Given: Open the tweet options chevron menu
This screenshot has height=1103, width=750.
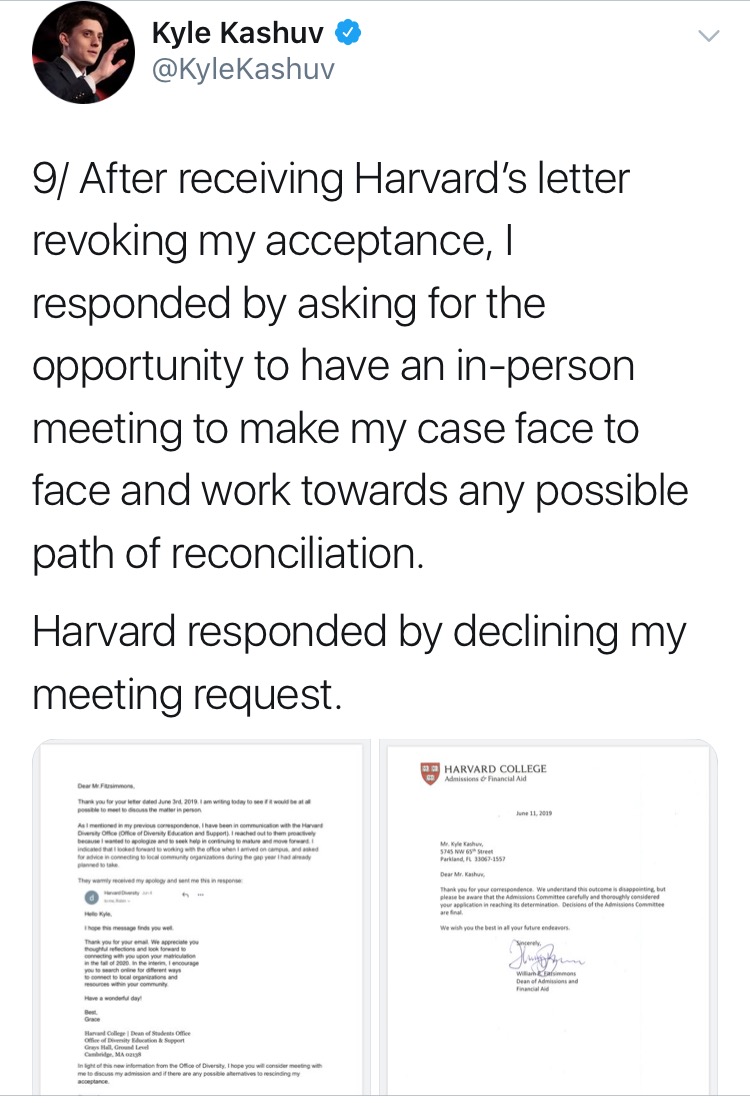Looking at the screenshot, I should [708, 36].
